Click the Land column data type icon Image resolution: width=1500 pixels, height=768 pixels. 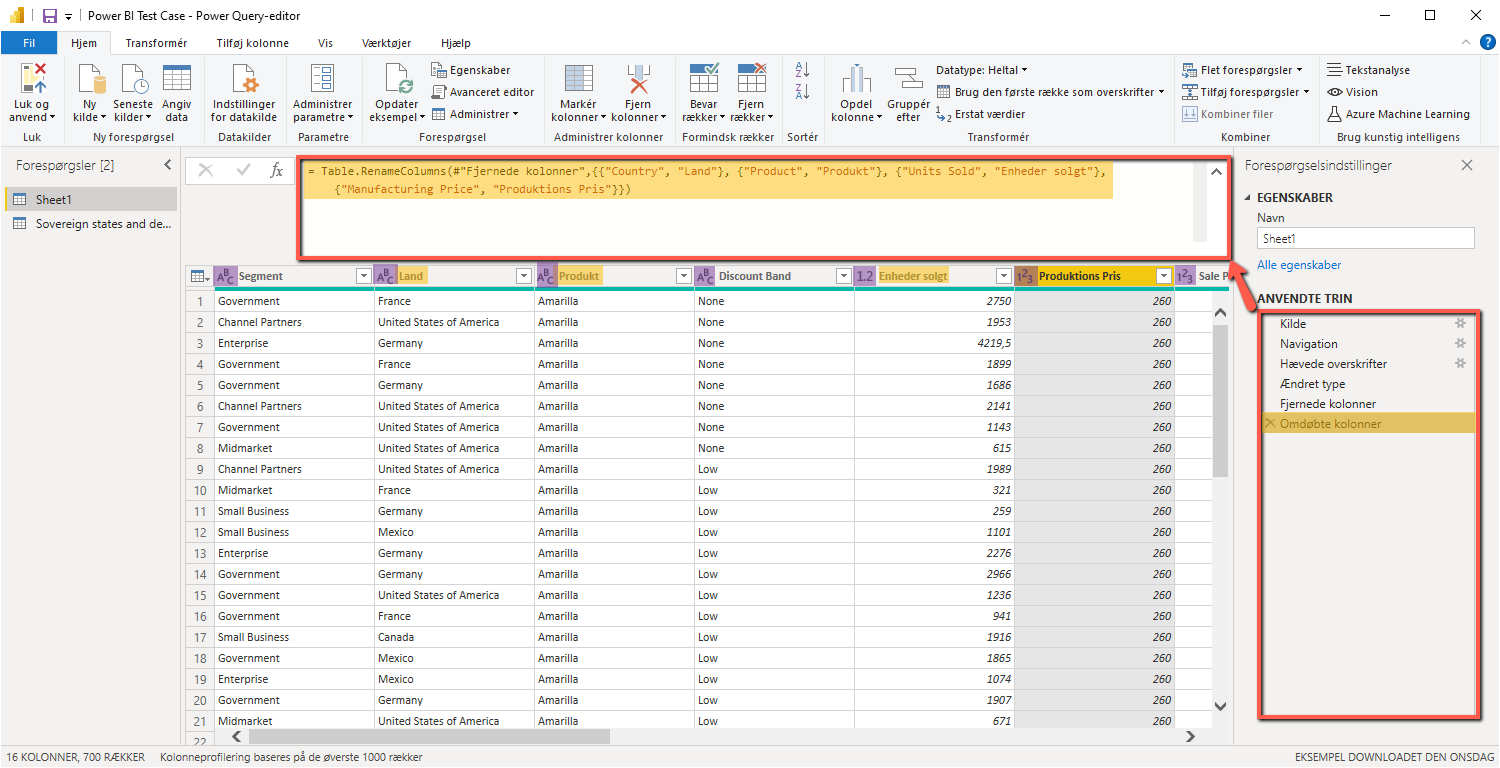[385, 276]
